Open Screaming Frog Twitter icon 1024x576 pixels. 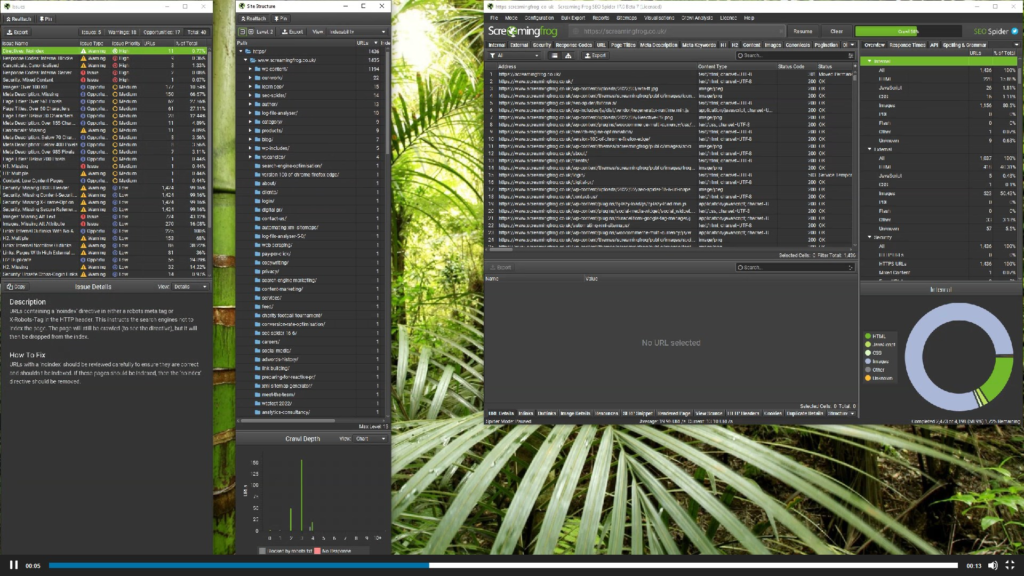click(x=1014, y=31)
